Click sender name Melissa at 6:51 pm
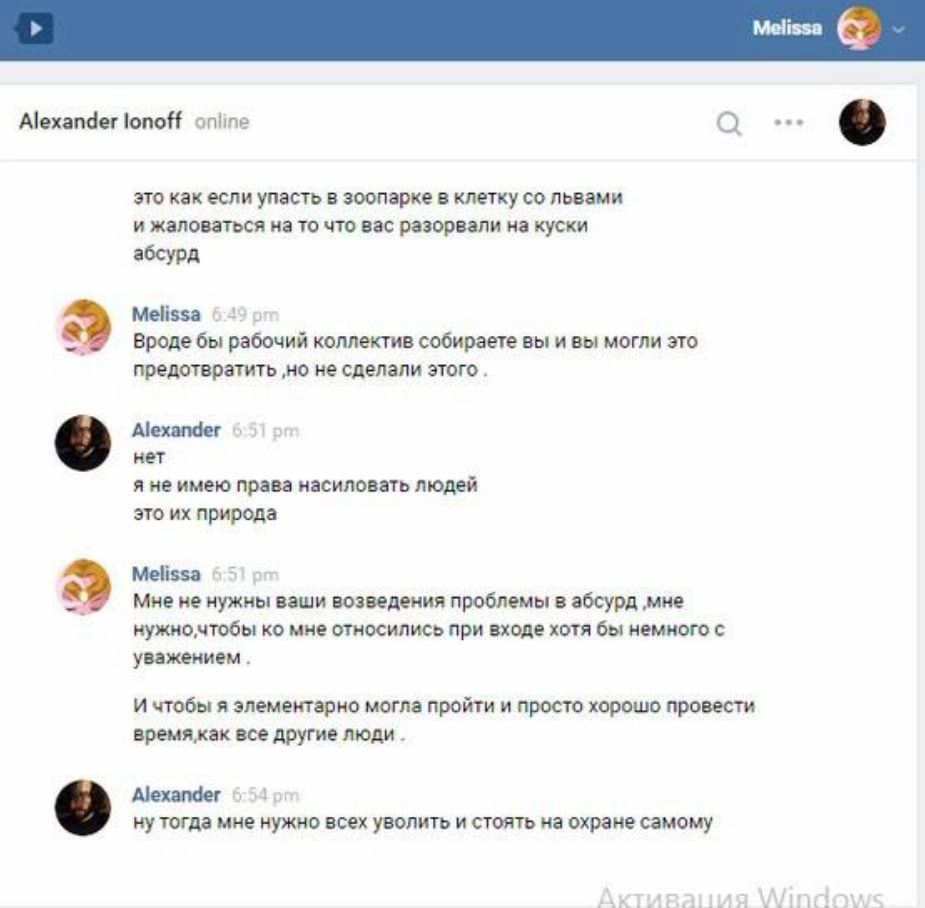The width and height of the screenshot is (925, 908). (166, 573)
